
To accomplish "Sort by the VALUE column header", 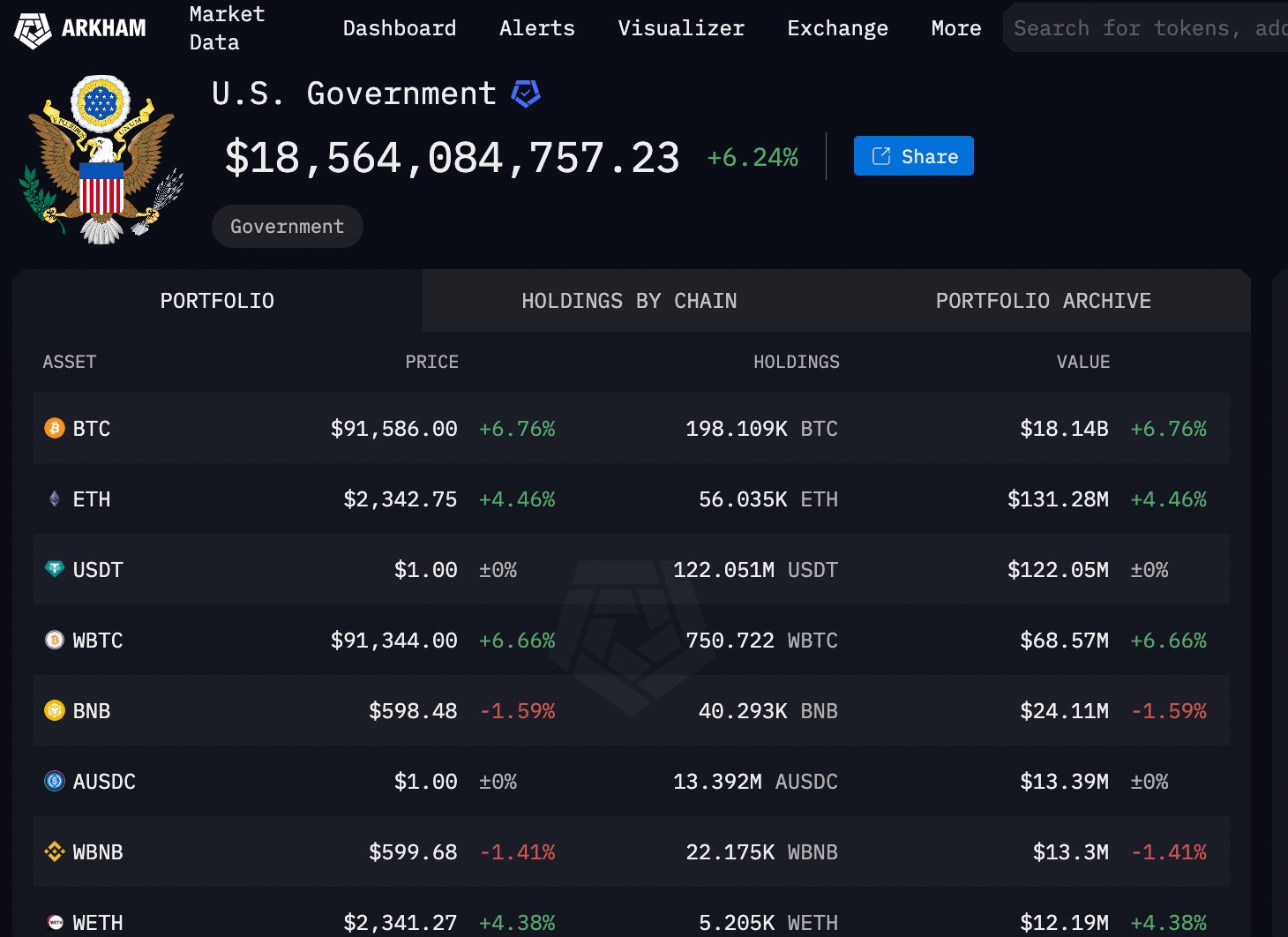I will pyautogui.click(x=1083, y=362).
